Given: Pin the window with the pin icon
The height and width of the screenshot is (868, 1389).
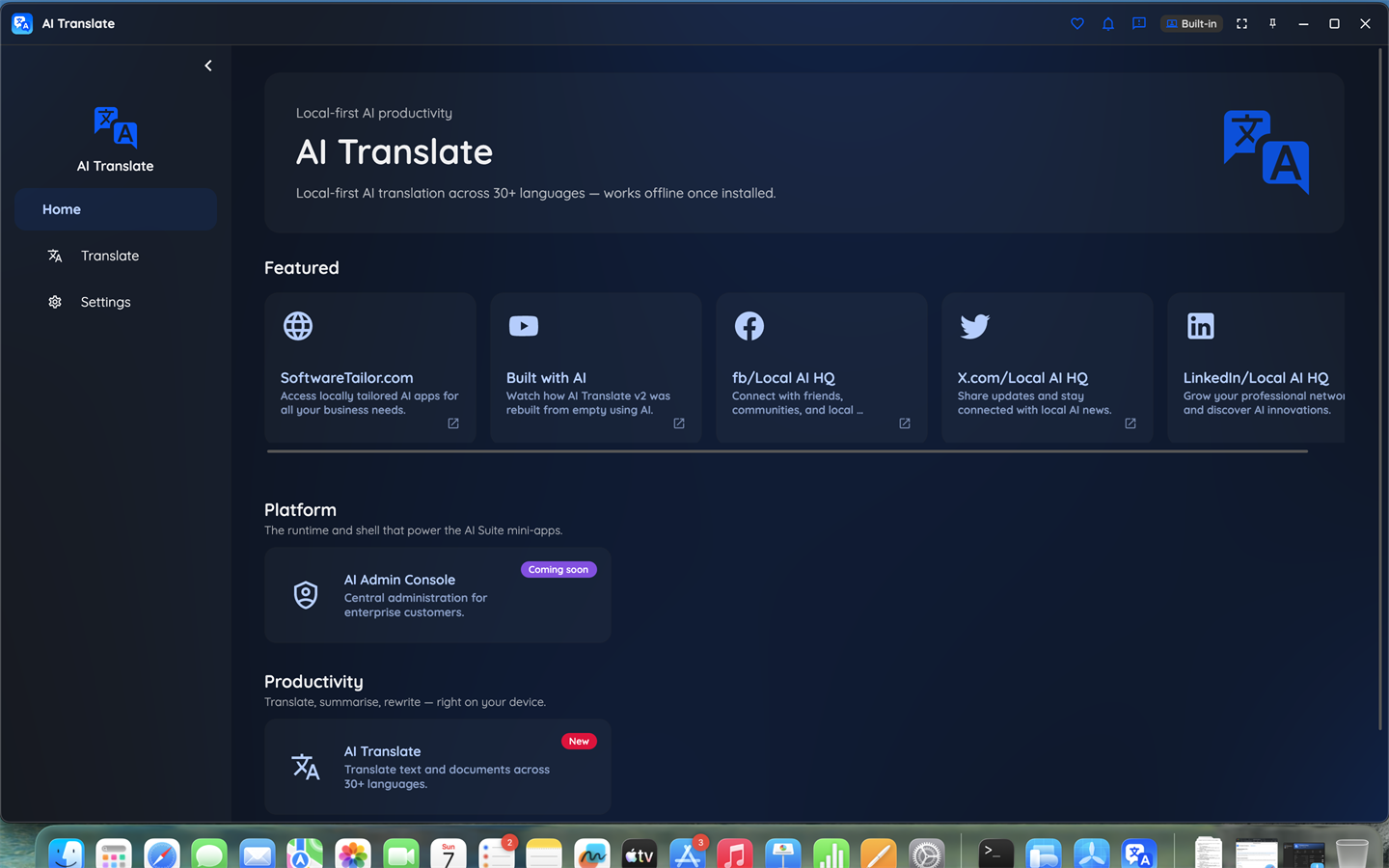Looking at the screenshot, I should point(1273,23).
